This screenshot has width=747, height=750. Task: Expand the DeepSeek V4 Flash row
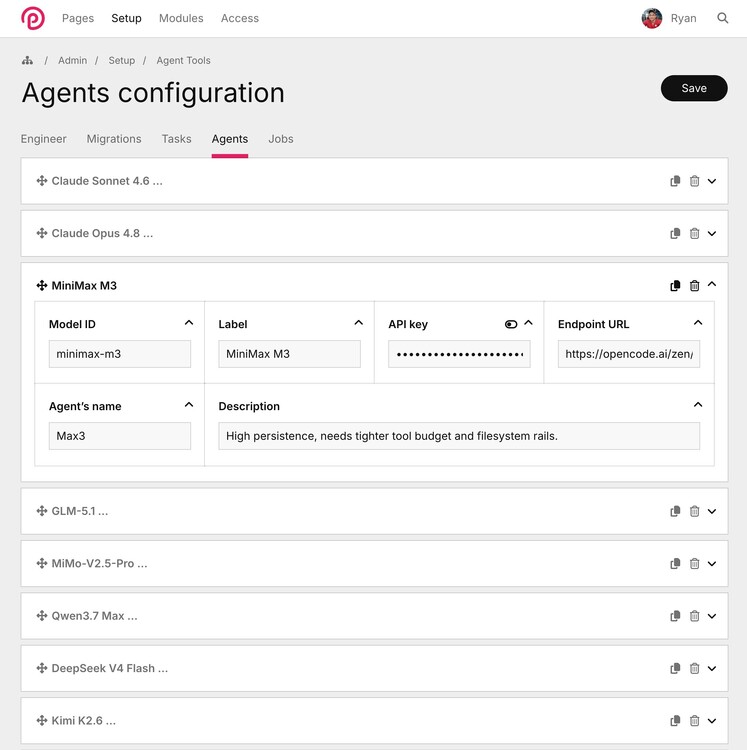click(712, 668)
